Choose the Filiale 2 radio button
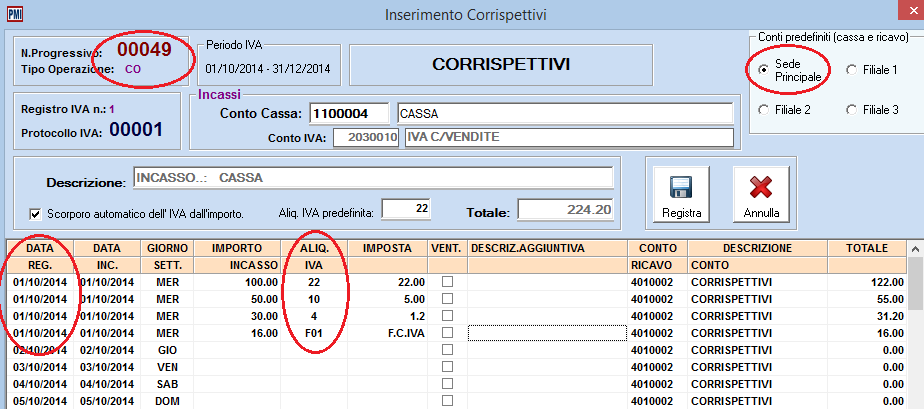 [764, 109]
